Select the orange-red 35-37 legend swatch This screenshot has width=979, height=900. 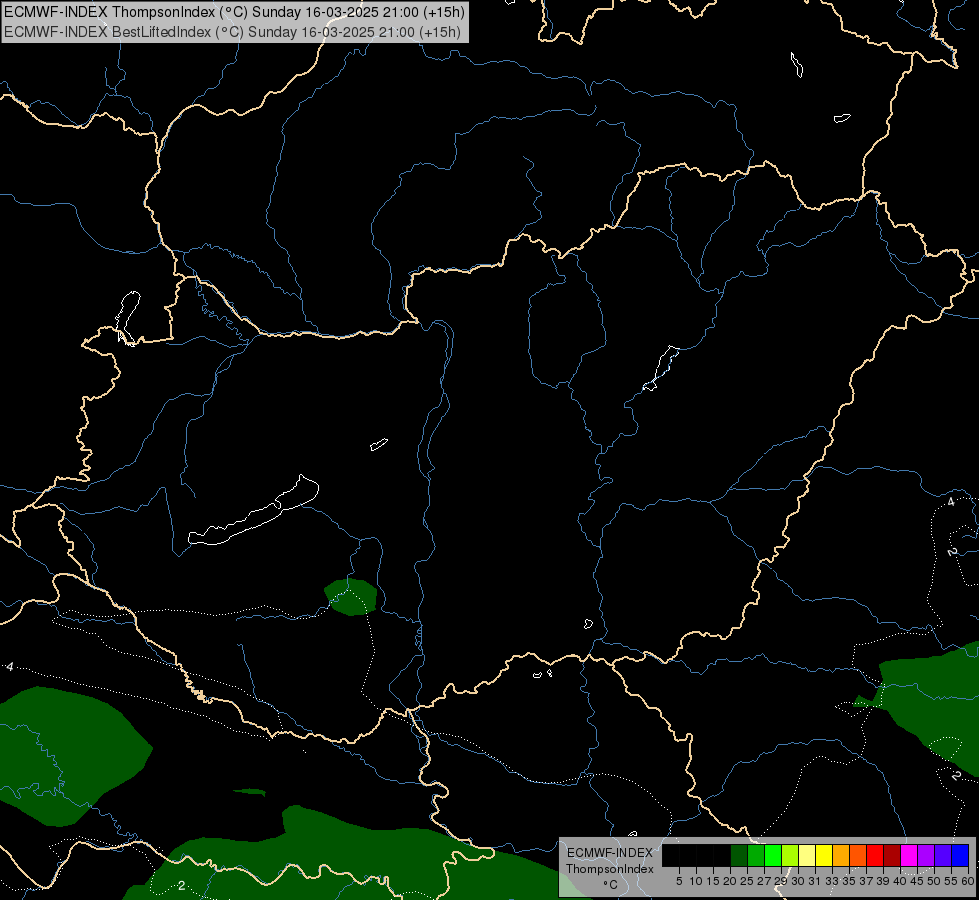pos(858,855)
